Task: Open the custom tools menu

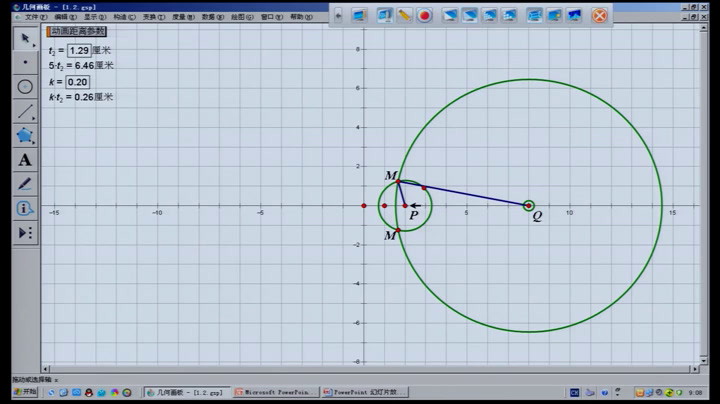Action: click(x=25, y=233)
